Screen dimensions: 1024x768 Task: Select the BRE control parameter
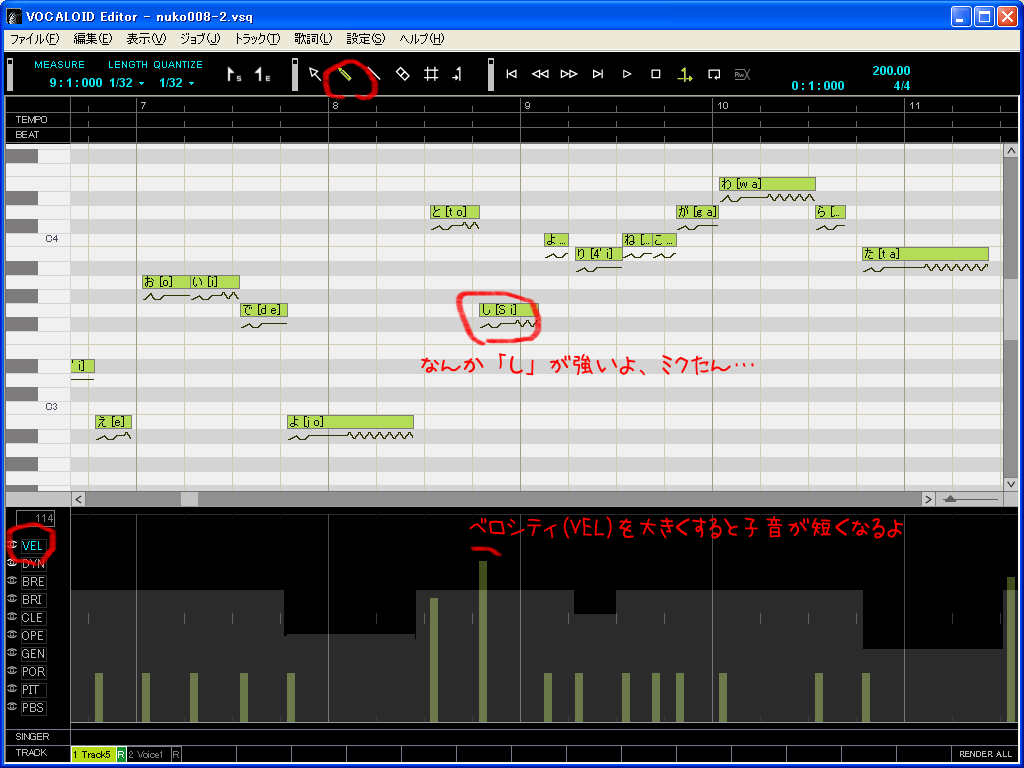point(33,581)
